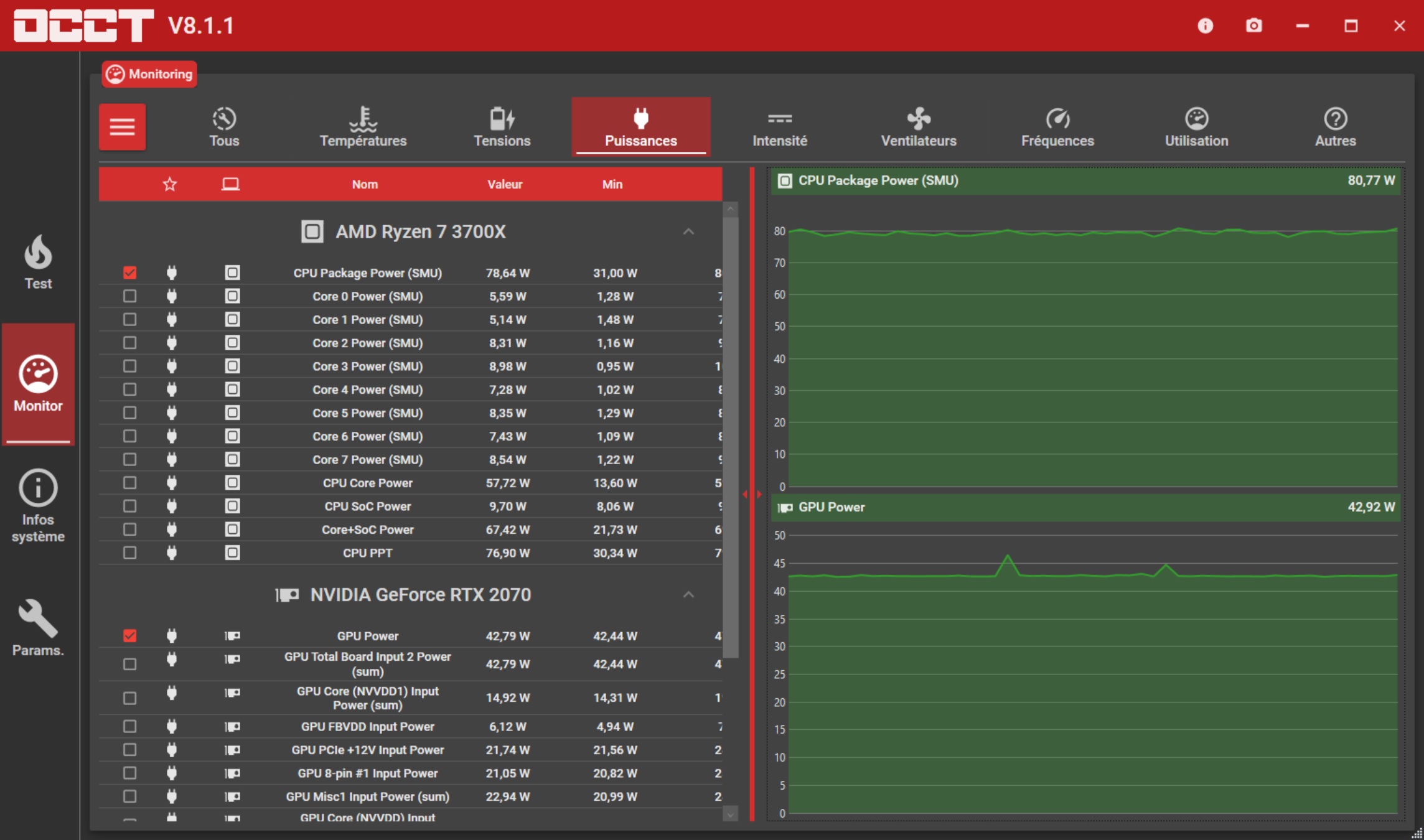Click scrollbar down arrow of sensor list
Viewport: 1424px width, 840px height.
731,814
